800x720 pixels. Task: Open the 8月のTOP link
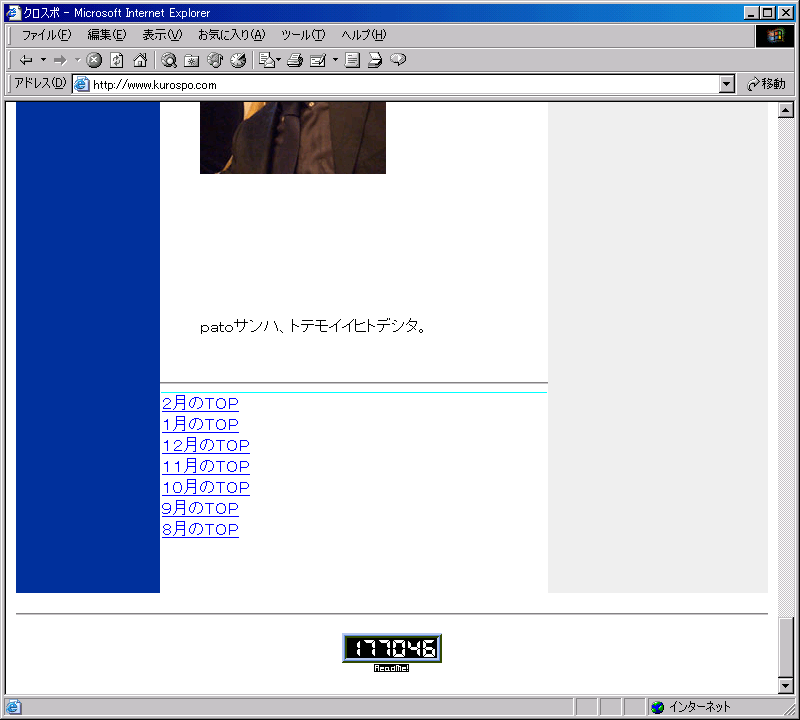(x=200, y=529)
